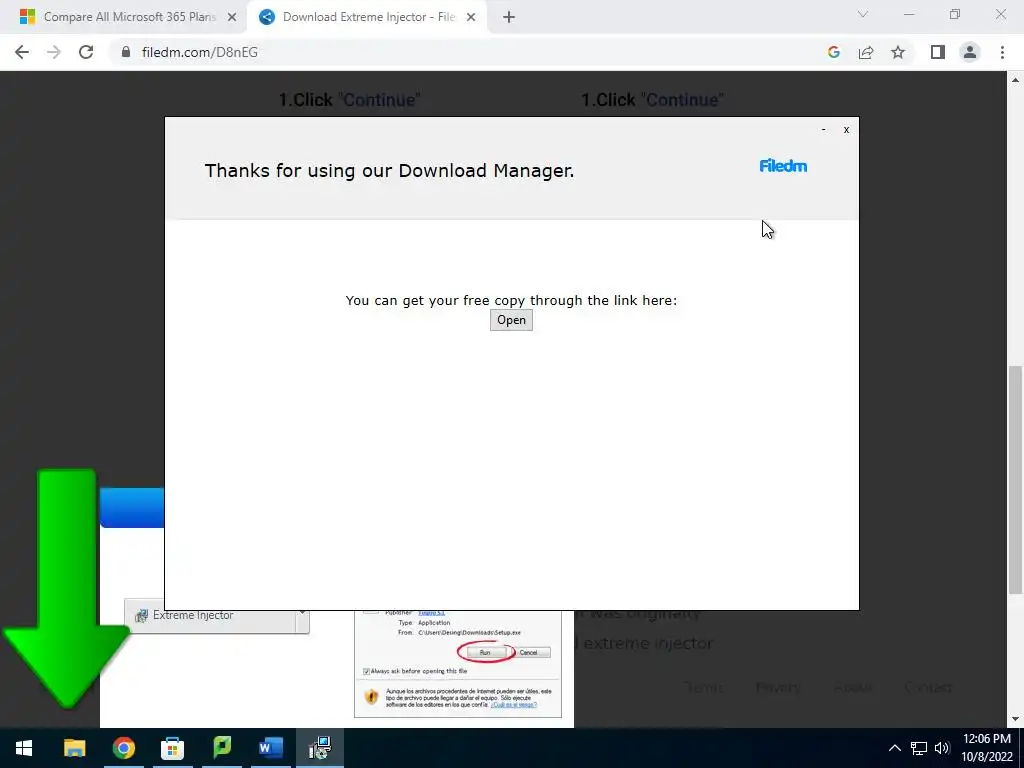Close the Download Manager popup with x
The height and width of the screenshot is (768, 1024).
tap(846, 130)
